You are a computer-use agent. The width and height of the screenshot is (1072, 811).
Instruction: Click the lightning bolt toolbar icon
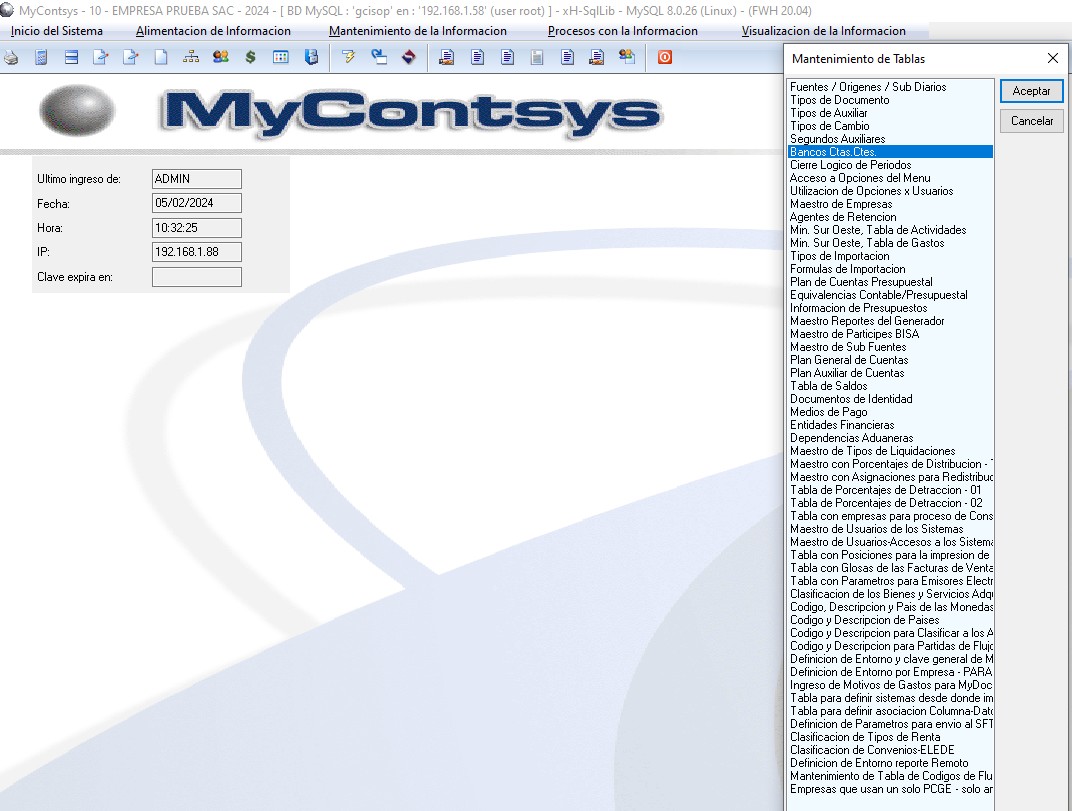(348, 57)
